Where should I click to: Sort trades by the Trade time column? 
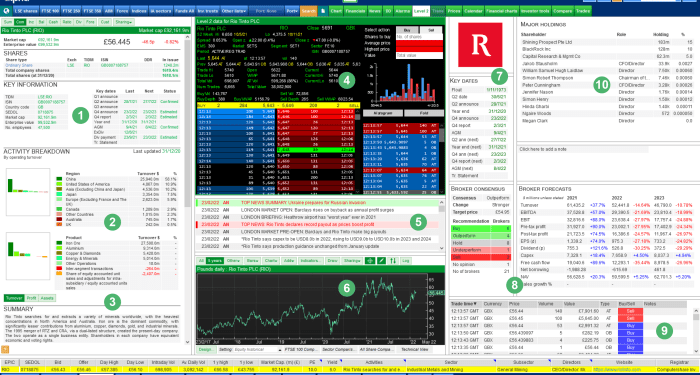(x=467, y=304)
